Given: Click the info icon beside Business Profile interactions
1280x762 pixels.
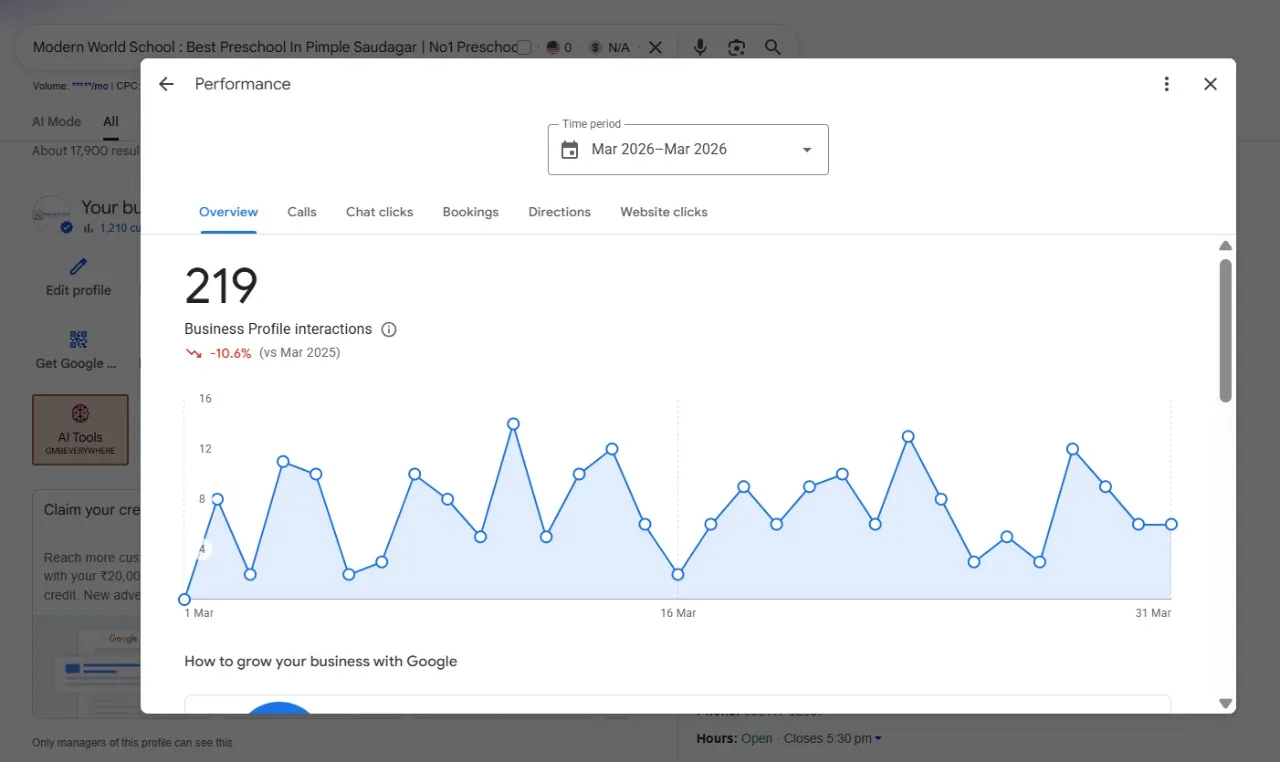Looking at the screenshot, I should tap(389, 329).
